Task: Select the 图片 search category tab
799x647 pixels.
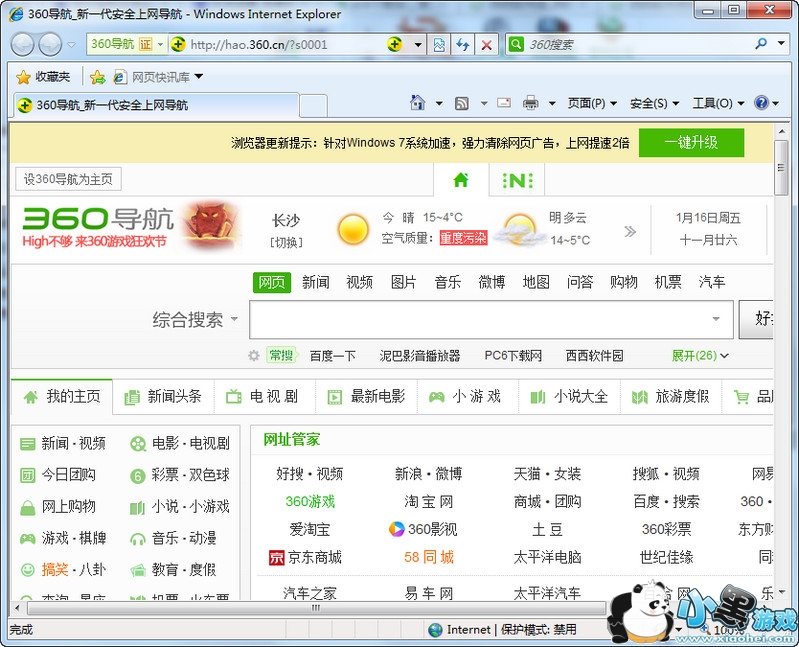Action: (x=403, y=282)
